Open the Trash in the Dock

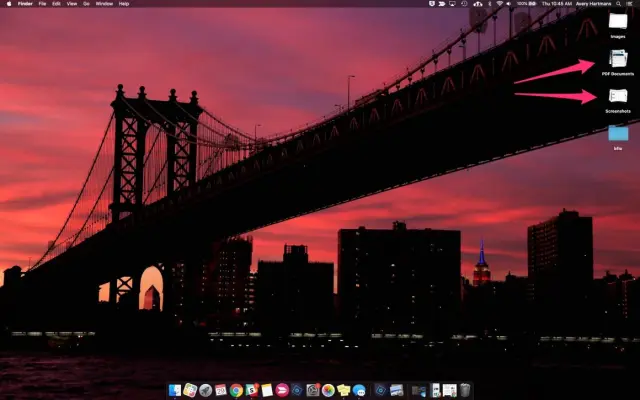(x=465, y=391)
